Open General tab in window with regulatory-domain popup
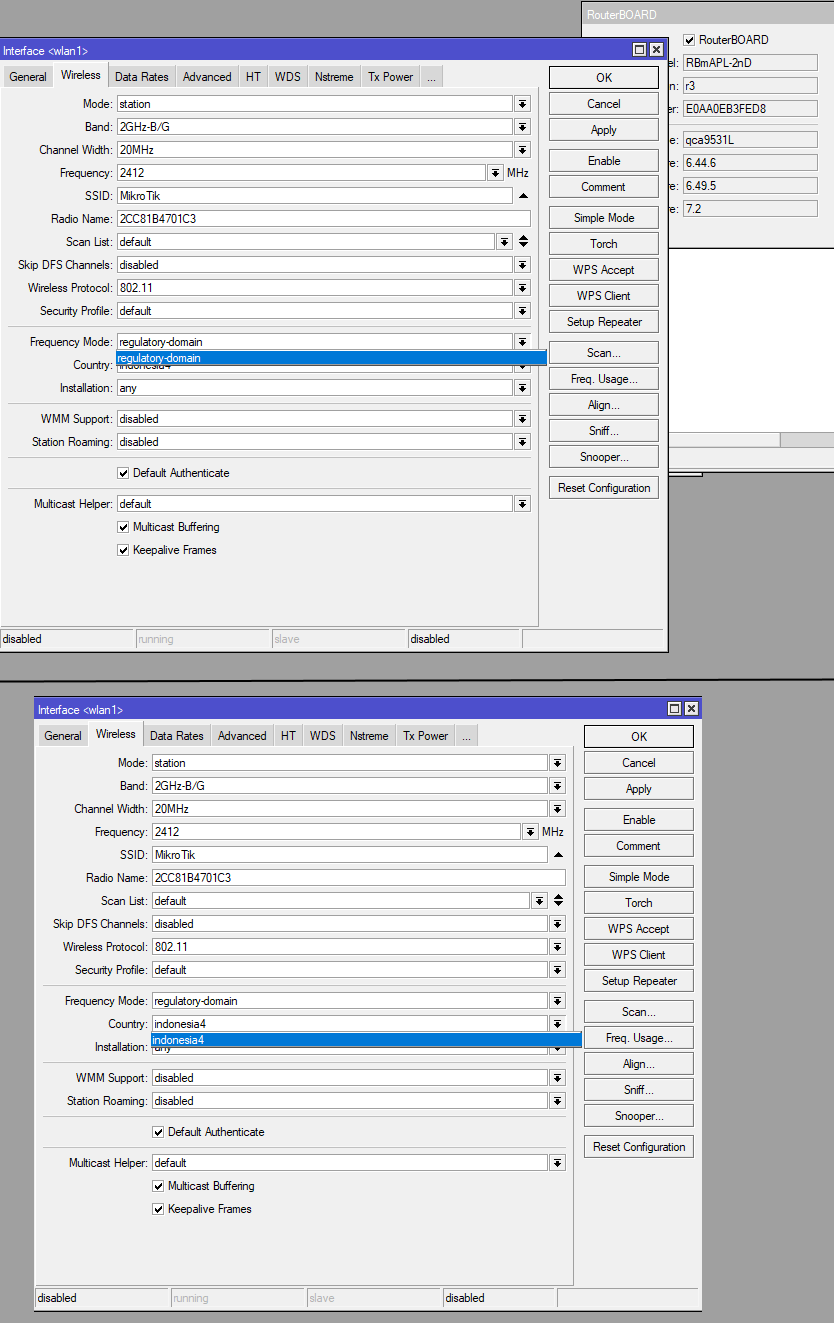 (28, 77)
